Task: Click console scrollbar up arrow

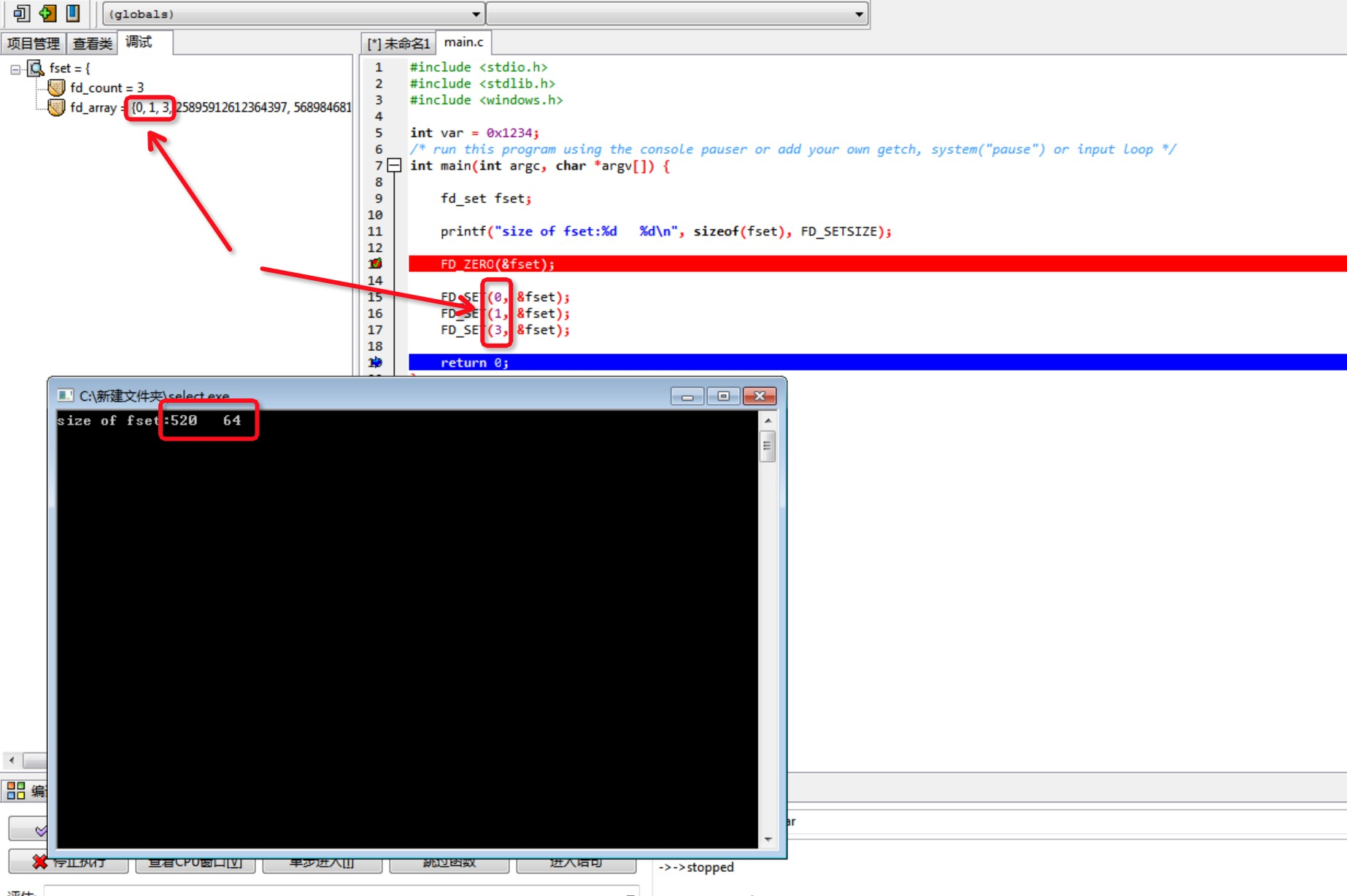Action: [768, 421]
